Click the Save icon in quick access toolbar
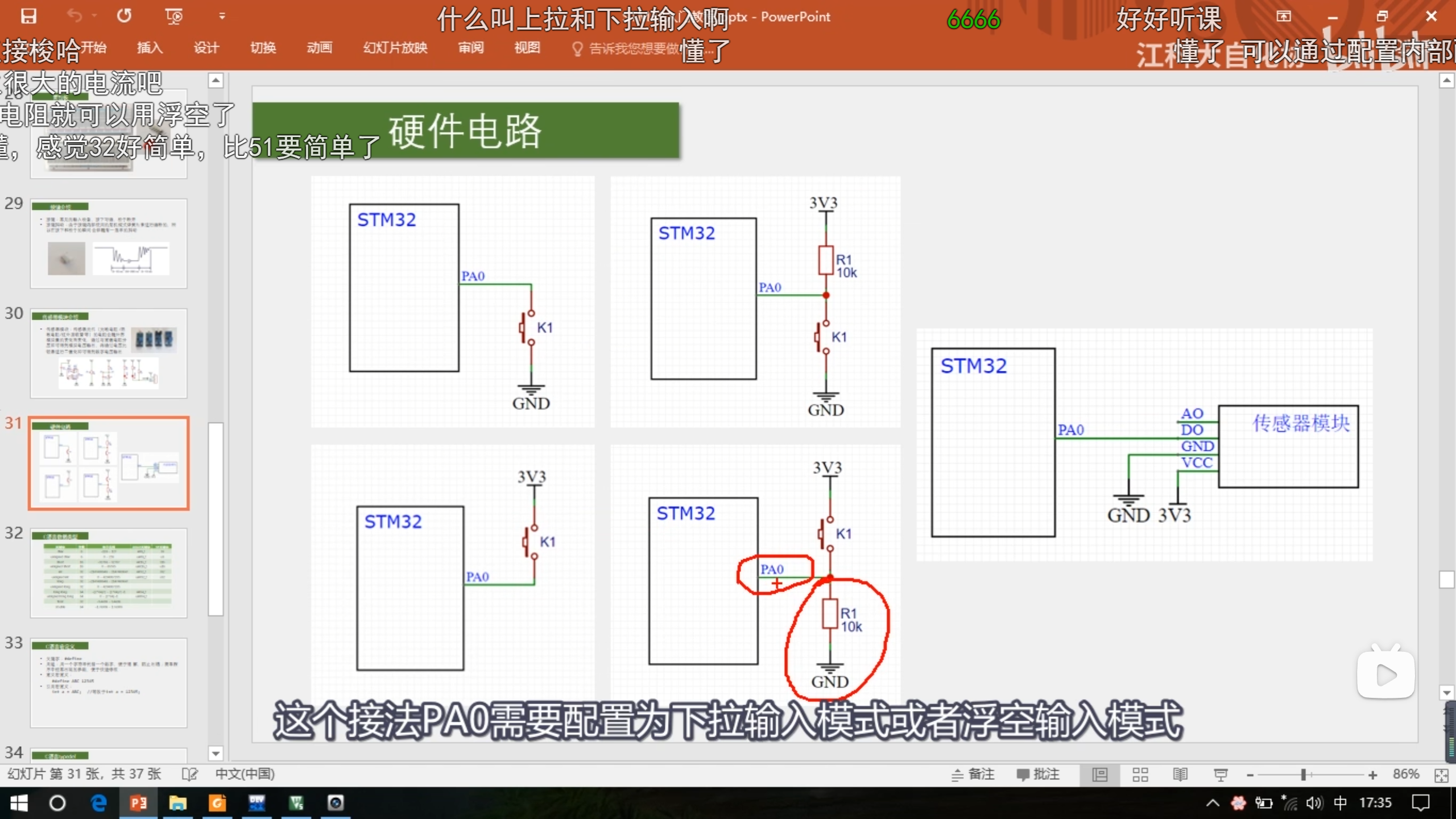This screenshot has height=819, width=1456. (28, 16)
